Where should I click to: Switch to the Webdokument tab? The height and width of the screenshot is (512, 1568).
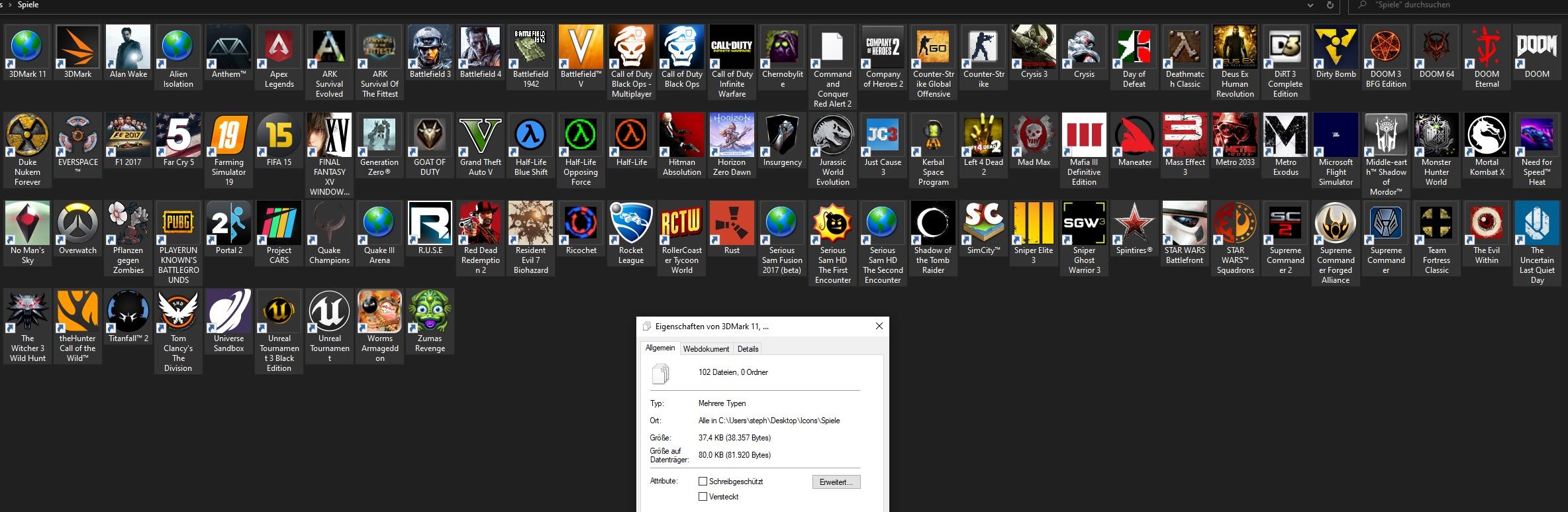point(706,349)
